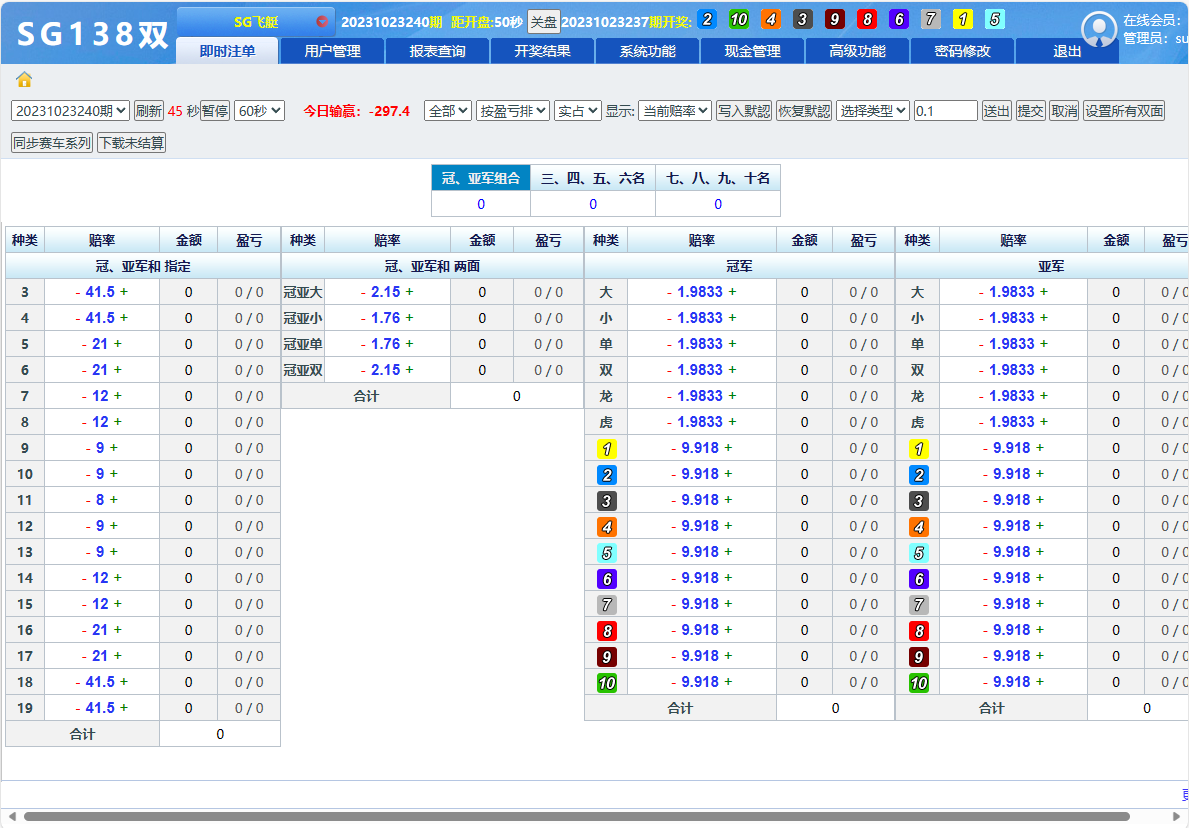Click the 下载未结算 button
The image size is (1189, 828).
point(131,143)
